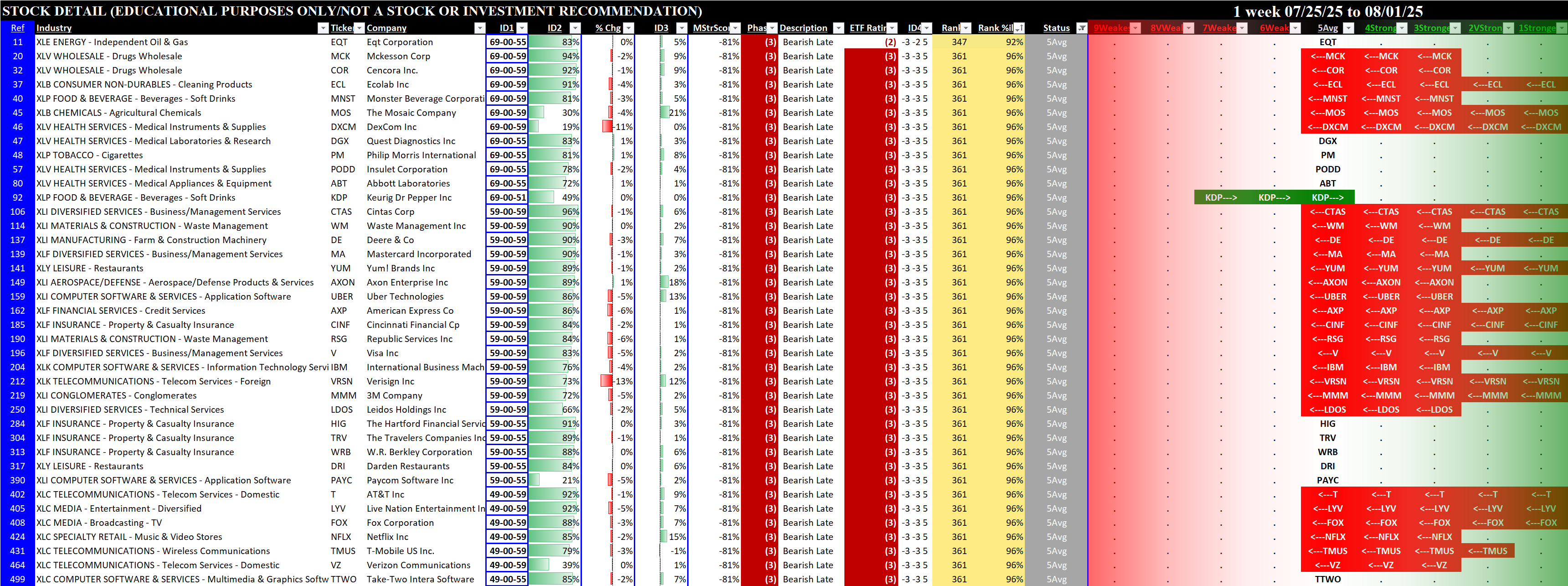Open the ID1 column filter button
The width and height of the screenshot is (1568, 586).
(x=522, y=28)
